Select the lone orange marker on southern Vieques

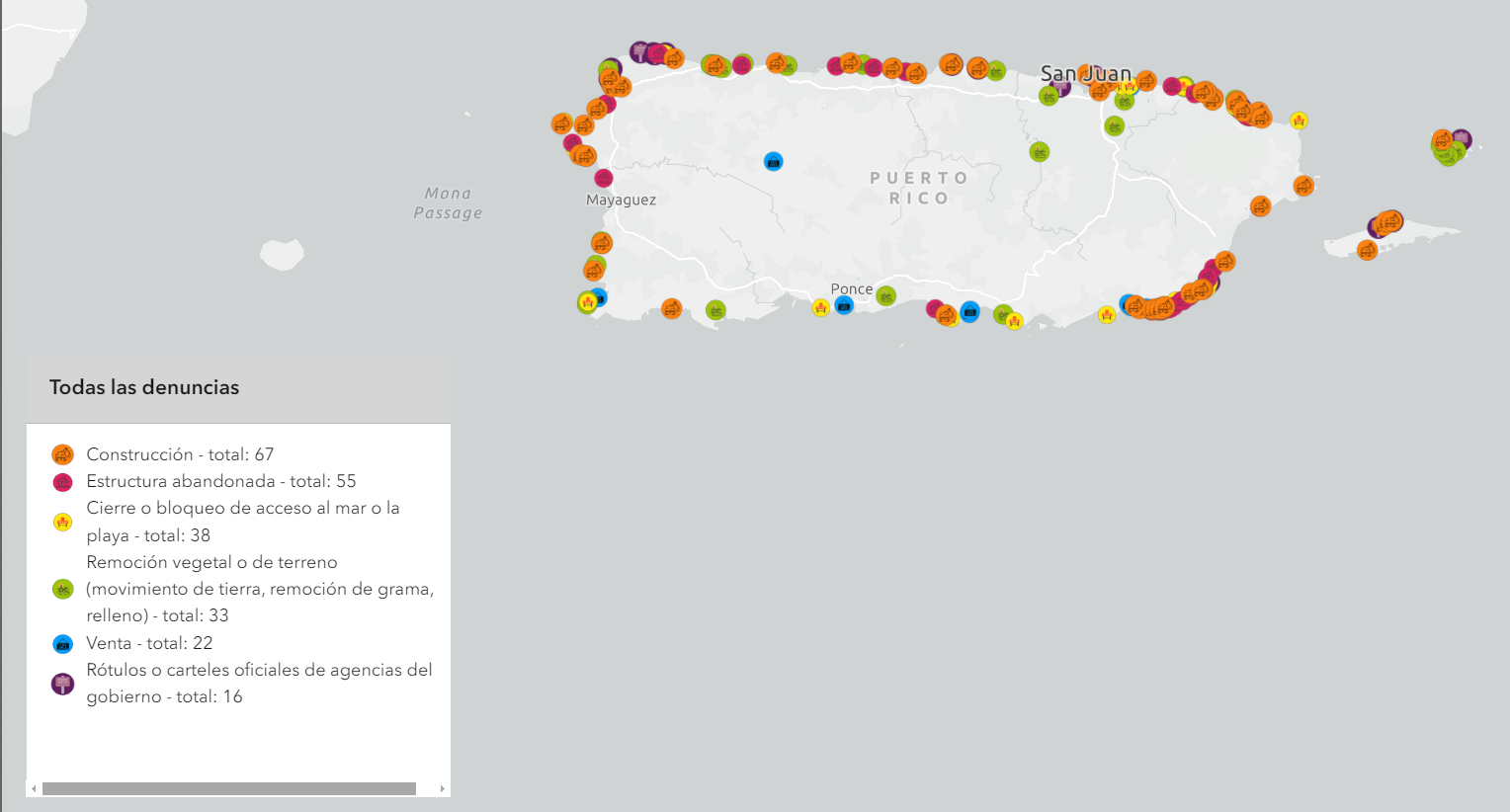click(x=1368, y=250)
